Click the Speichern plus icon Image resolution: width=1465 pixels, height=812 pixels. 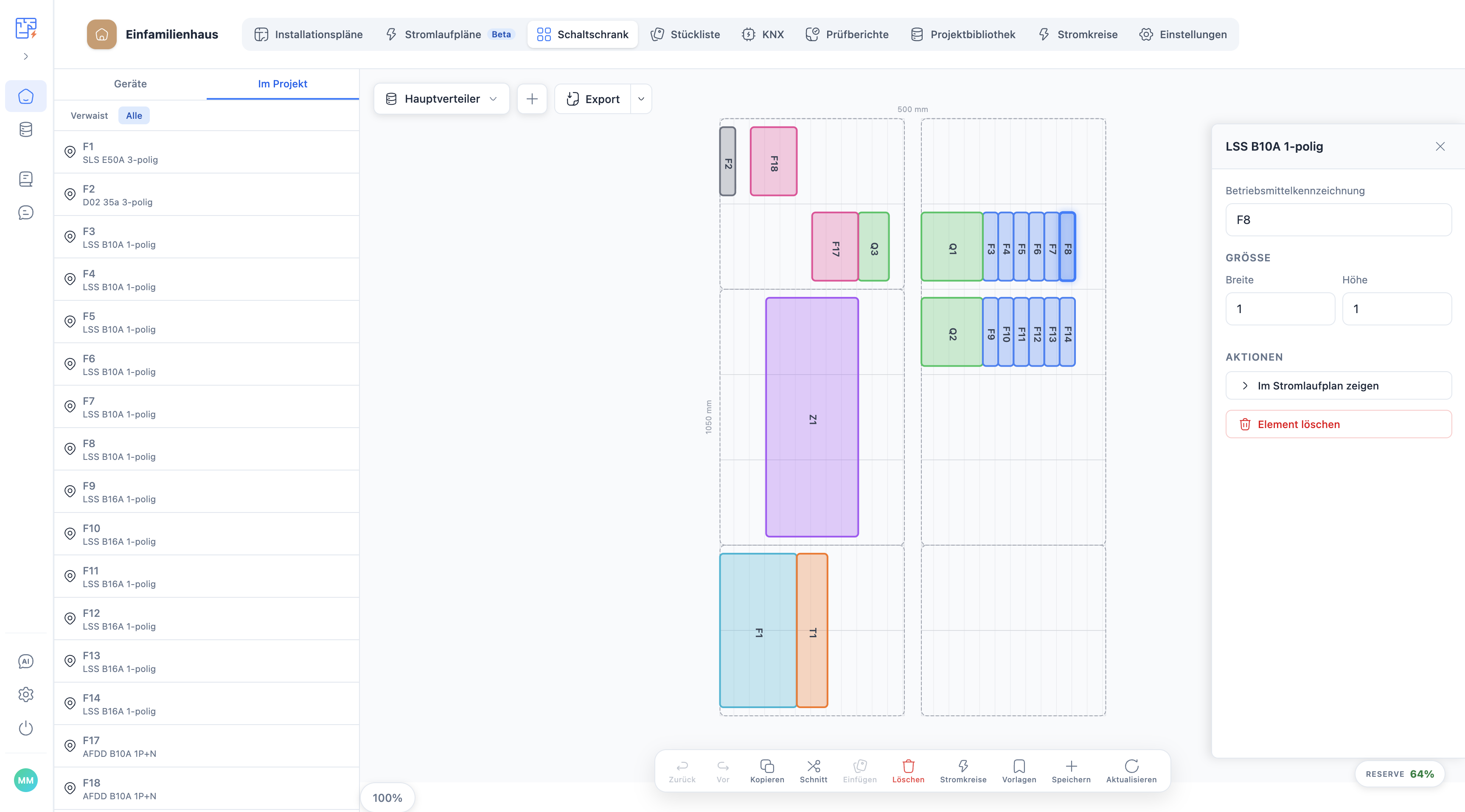pos(1071,765)
